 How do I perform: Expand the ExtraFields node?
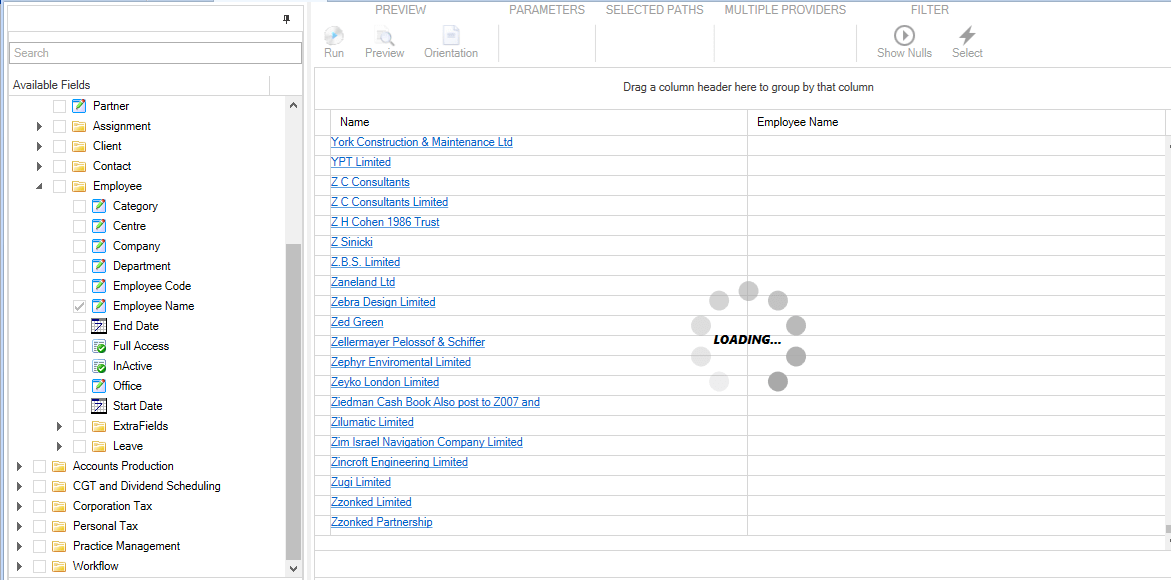click(x=58, y=425)
